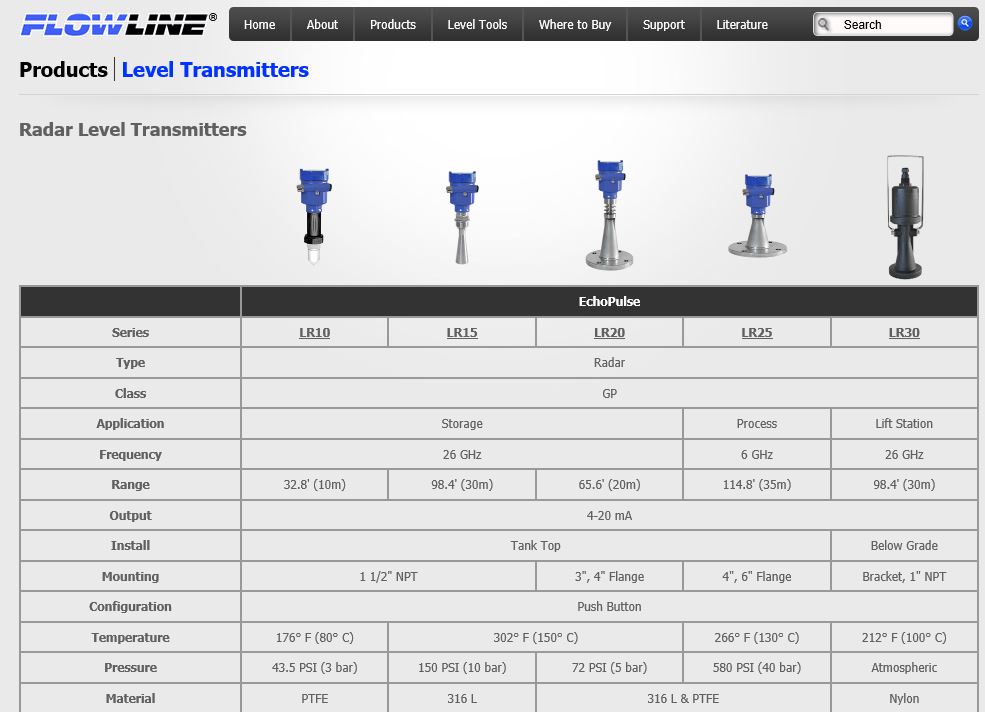Click the Radar Level Transmitters heading

(x=133, y=129)
